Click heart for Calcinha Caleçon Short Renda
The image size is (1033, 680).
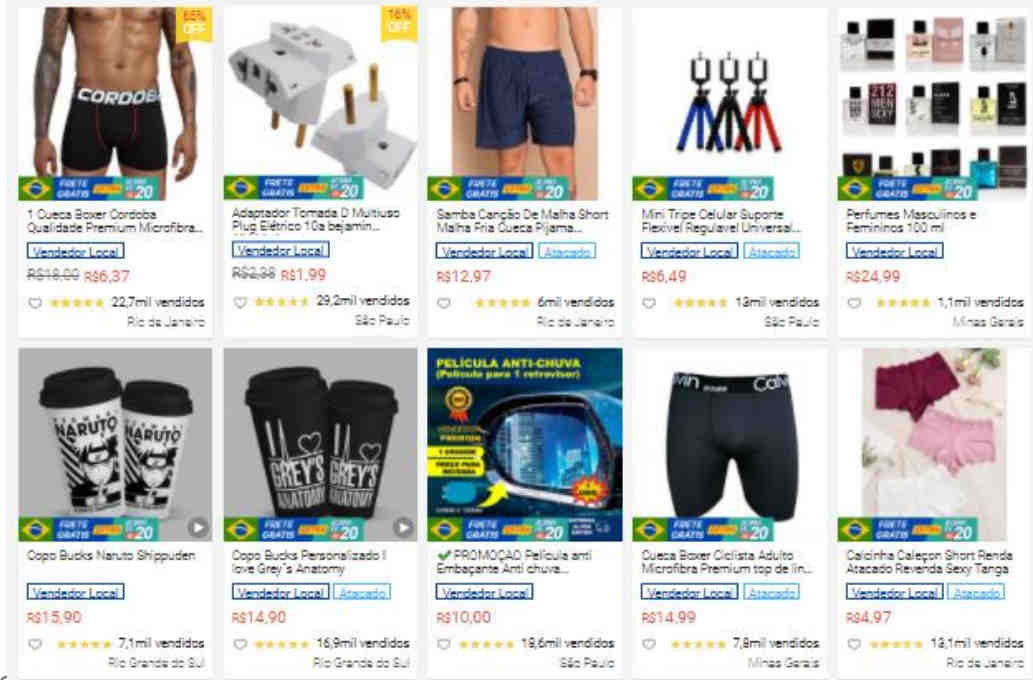[x=854, y=644]
